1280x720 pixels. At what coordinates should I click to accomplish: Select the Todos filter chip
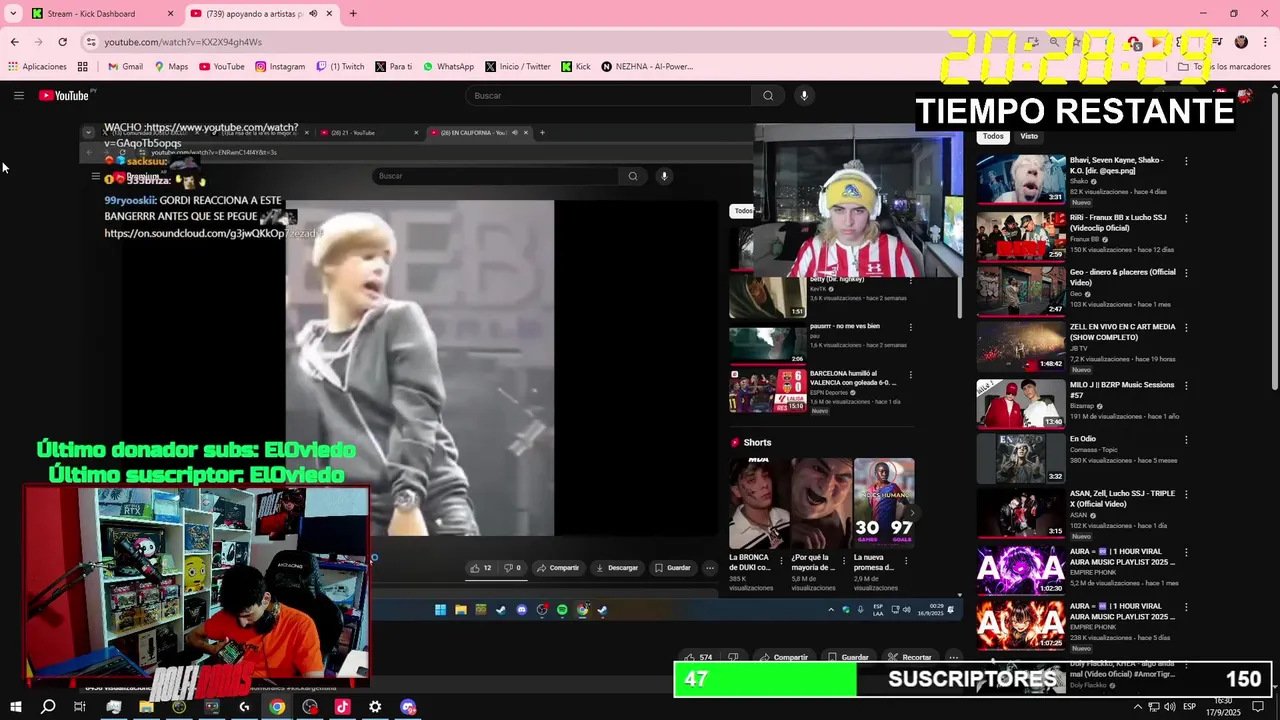pyautogui.click(x=993, y=136)
